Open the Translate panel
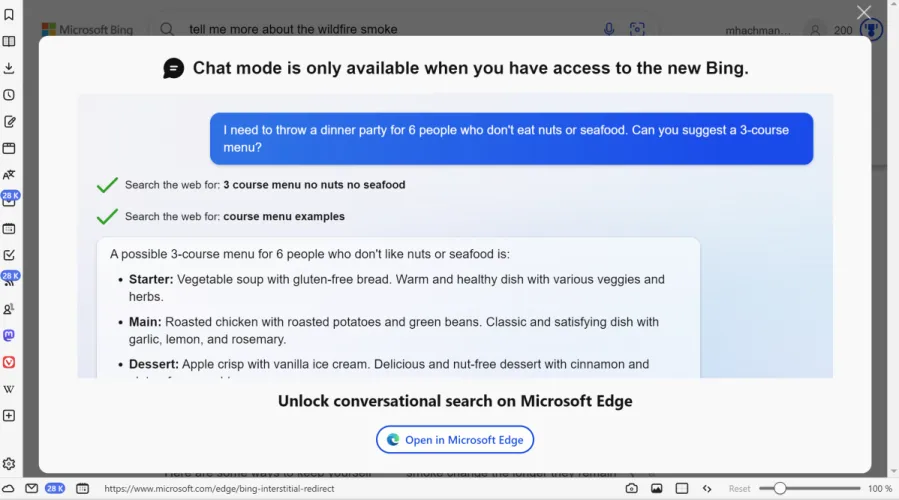Image resolution: width=899 pixels, height=500 pixels. click(x=9, y=175)
